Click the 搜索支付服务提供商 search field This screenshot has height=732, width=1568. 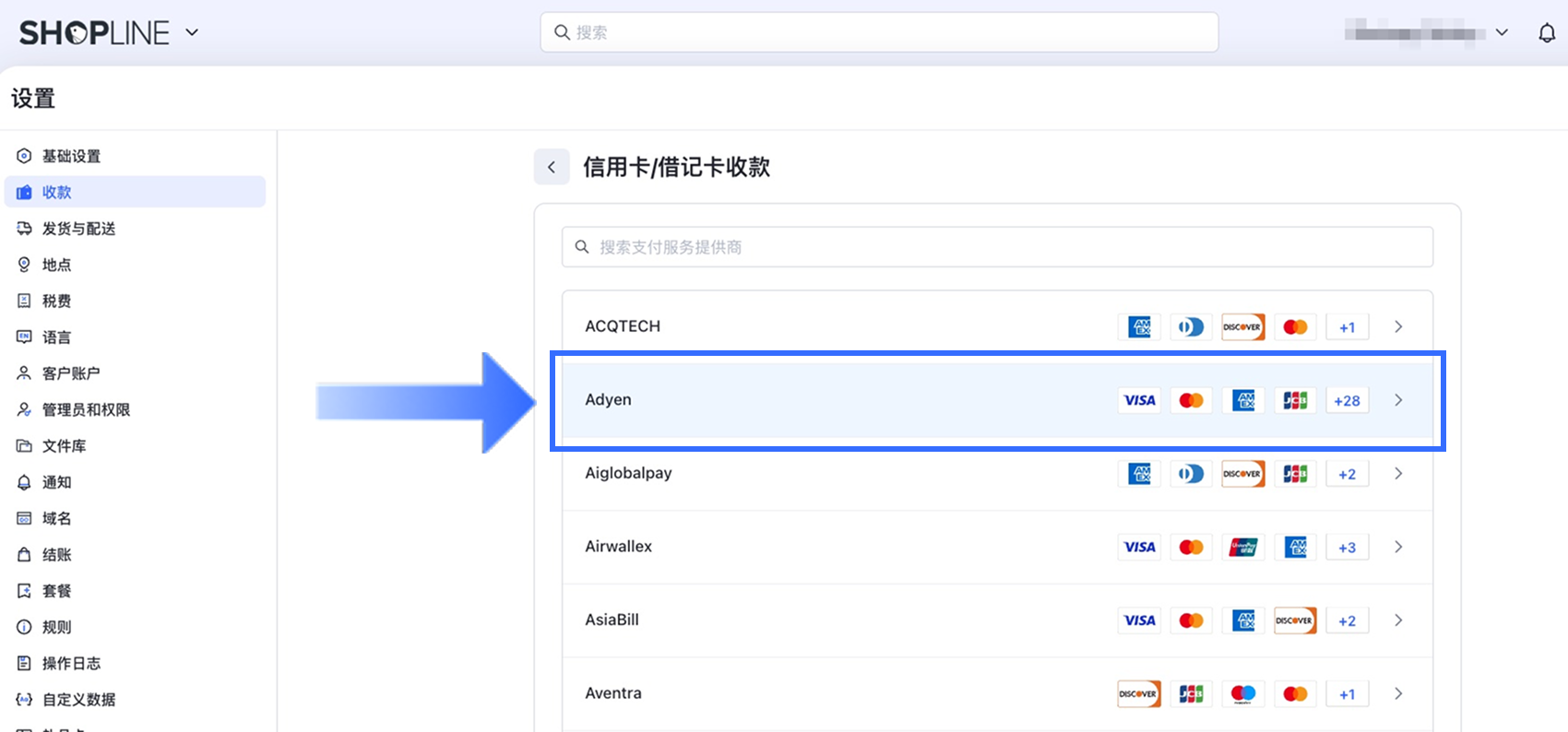997,247
